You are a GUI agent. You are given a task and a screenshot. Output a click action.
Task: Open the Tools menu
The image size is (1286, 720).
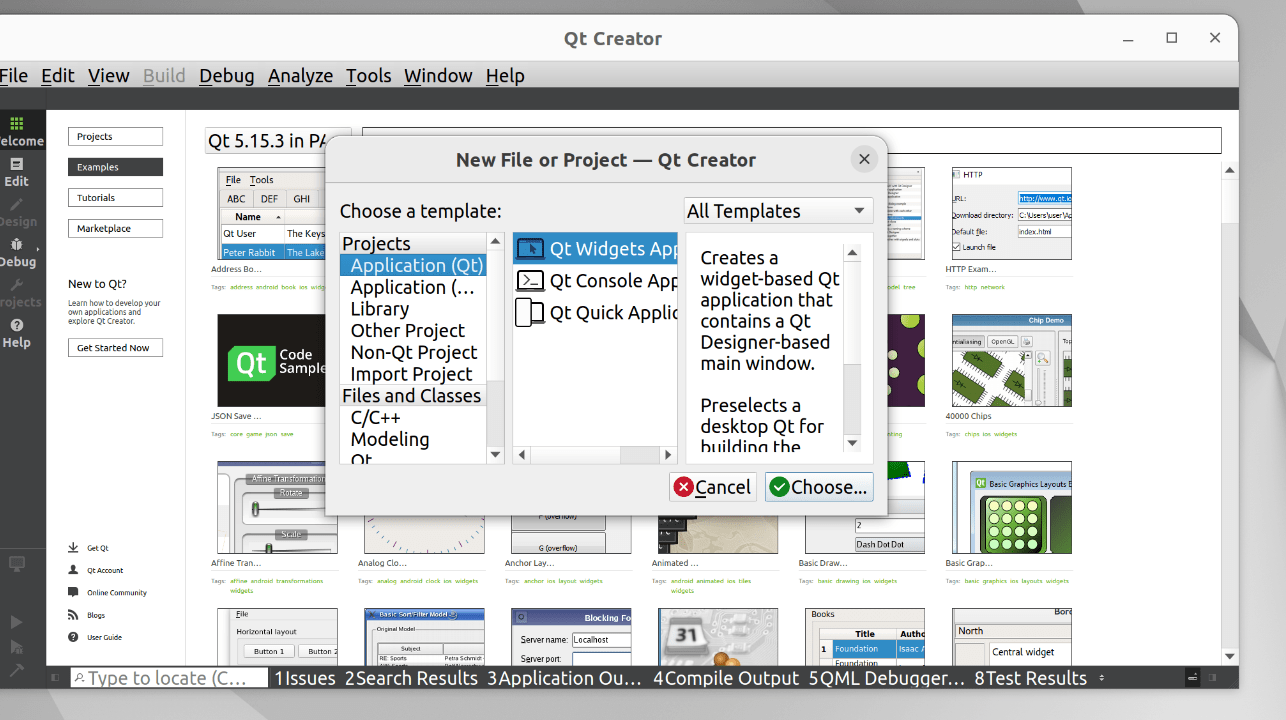click(x=369, y=76)
